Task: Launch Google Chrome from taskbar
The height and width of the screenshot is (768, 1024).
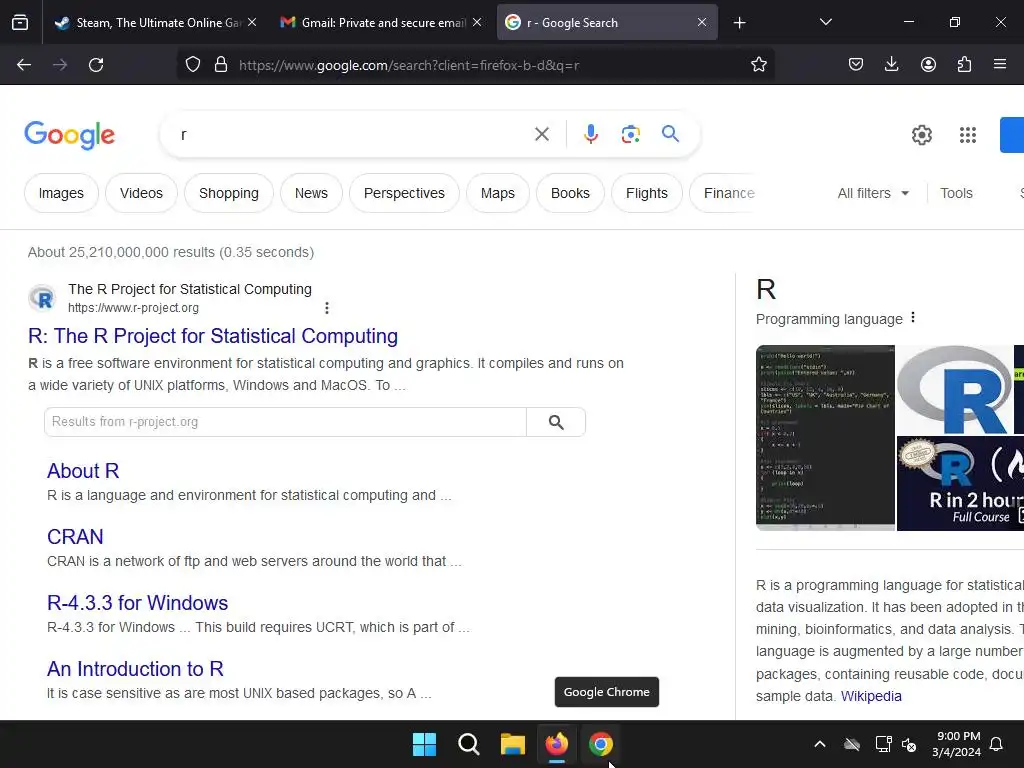Action: tap(601, 744)
